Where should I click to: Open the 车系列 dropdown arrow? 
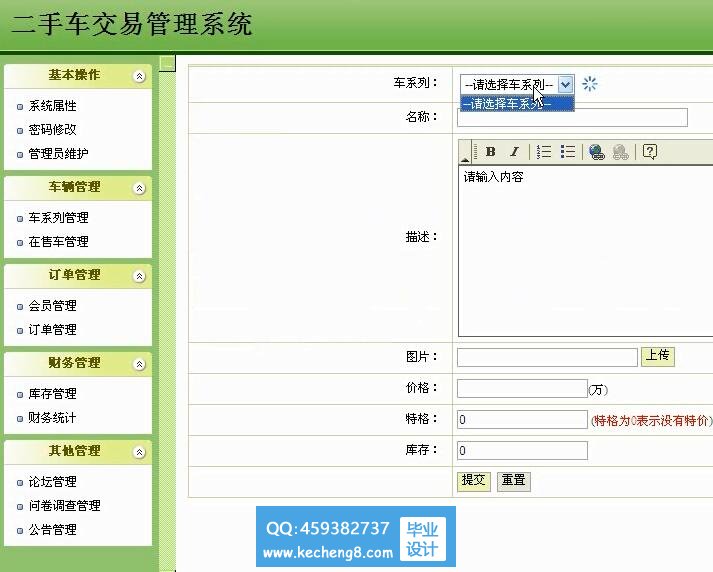pyautogui.click(x=565, y=85)
